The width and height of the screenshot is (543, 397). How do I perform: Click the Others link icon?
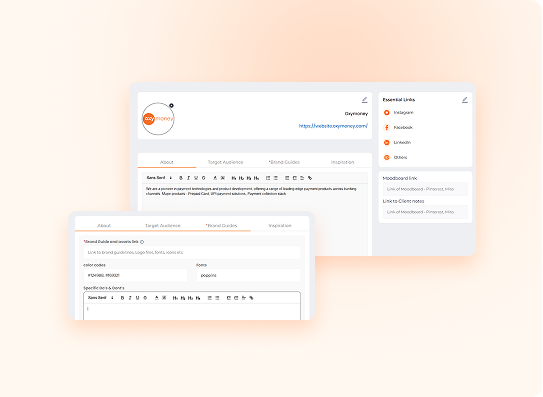point(387,157)
